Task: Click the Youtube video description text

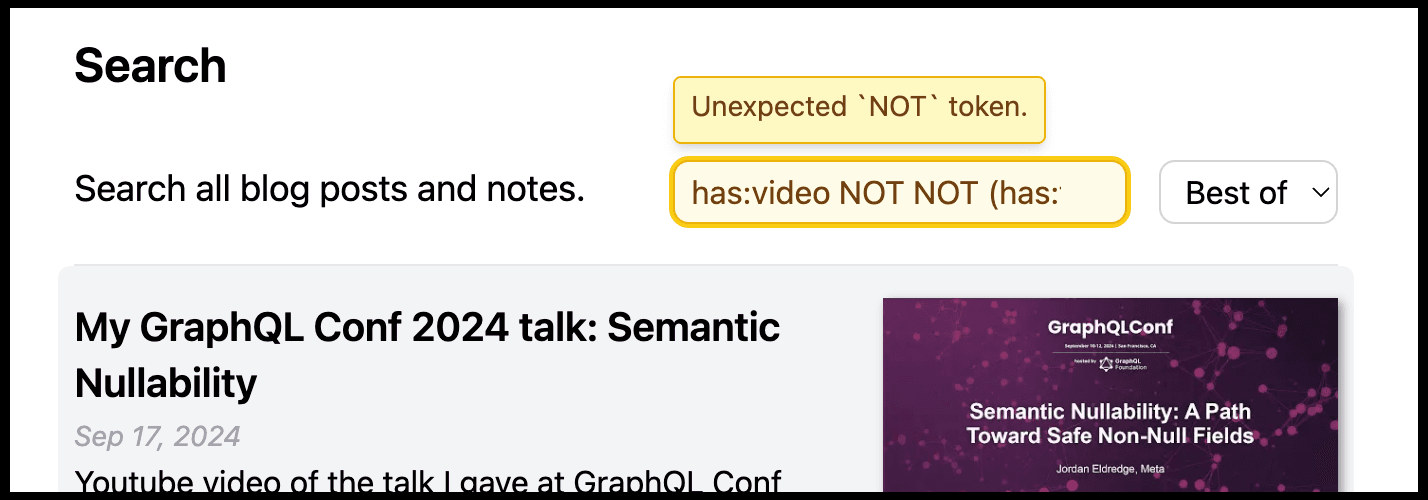Action: [x=427, y=482]
